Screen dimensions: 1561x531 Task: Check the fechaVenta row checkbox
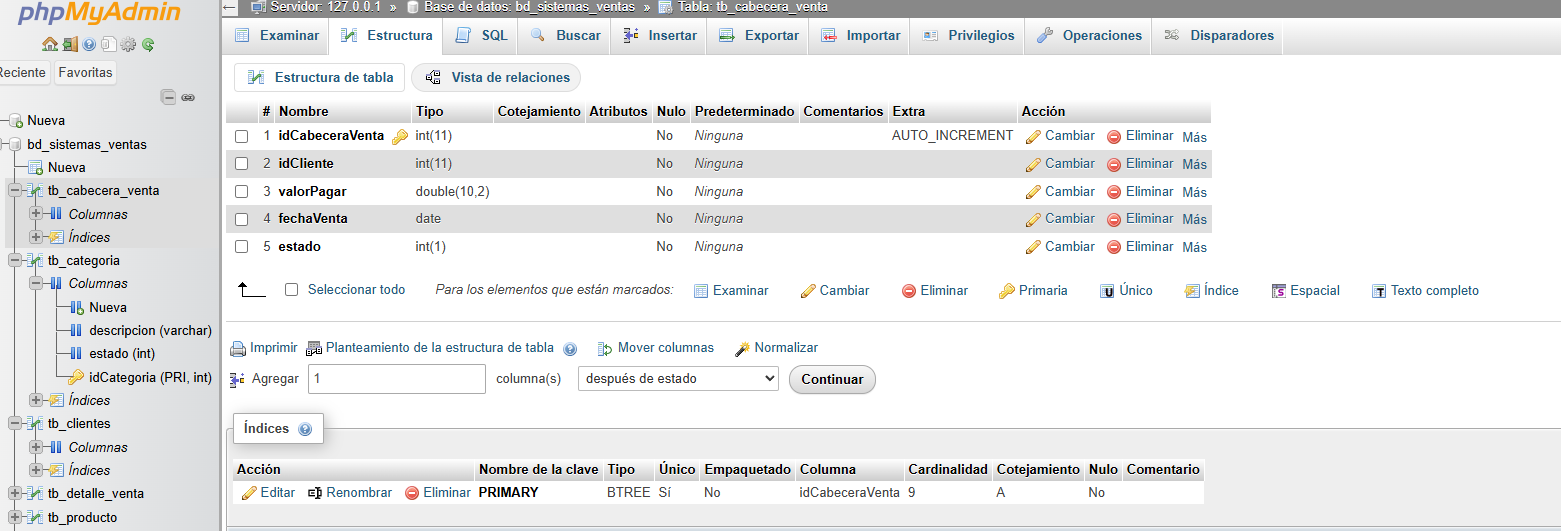tap(241, 219)
